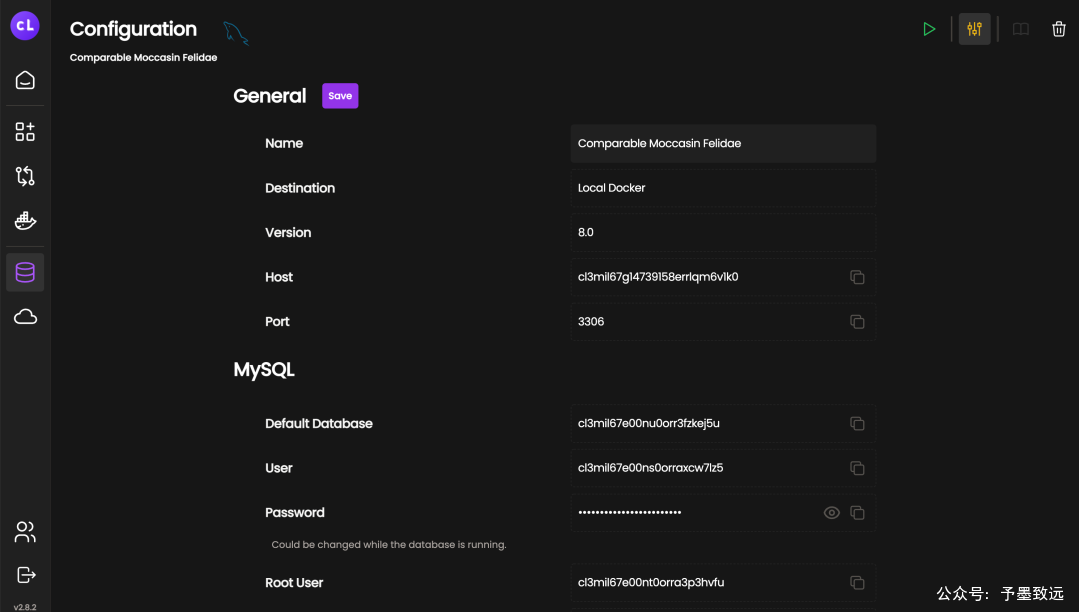The image size is (1079, 612).
Task: Copy the Host value
Action: coord(857,277)
